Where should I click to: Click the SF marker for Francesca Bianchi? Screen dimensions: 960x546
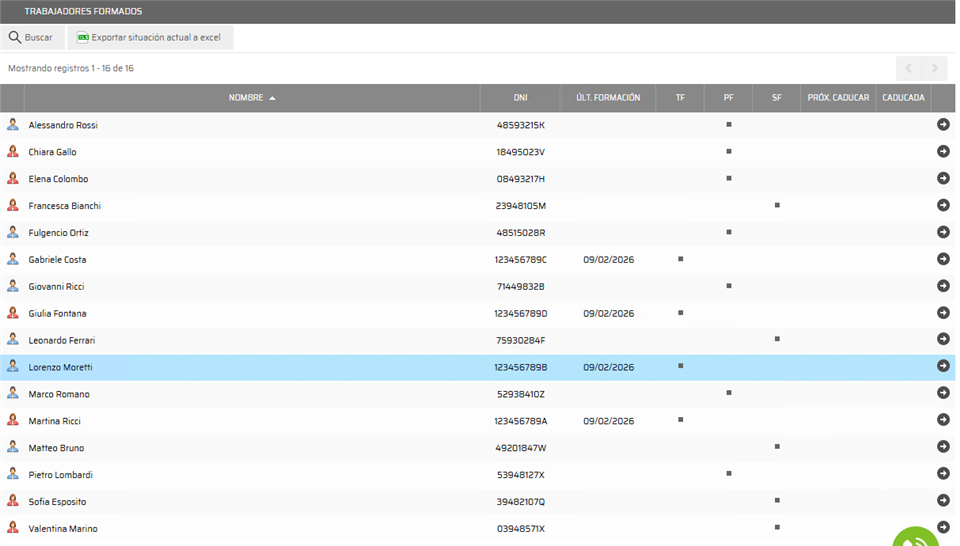[777, 205]
